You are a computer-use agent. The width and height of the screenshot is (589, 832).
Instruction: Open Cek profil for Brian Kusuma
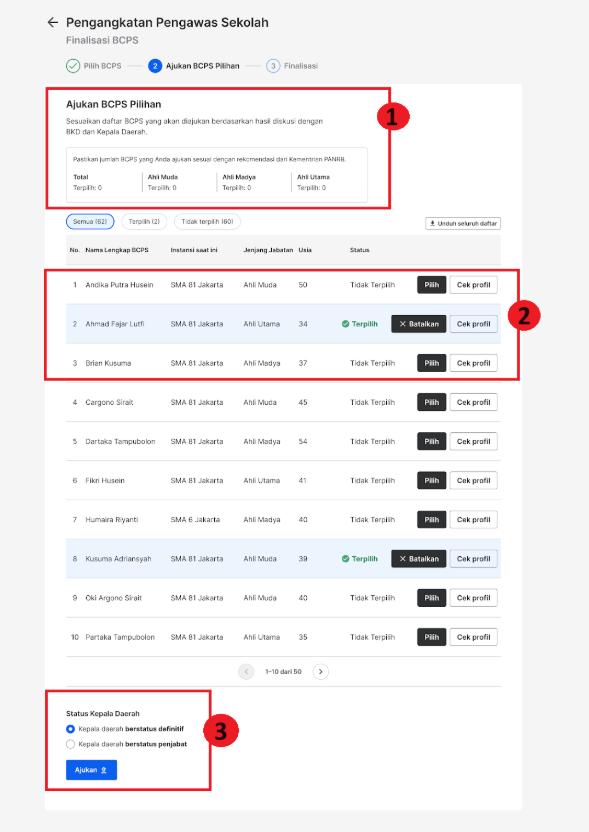pos(473,363)
